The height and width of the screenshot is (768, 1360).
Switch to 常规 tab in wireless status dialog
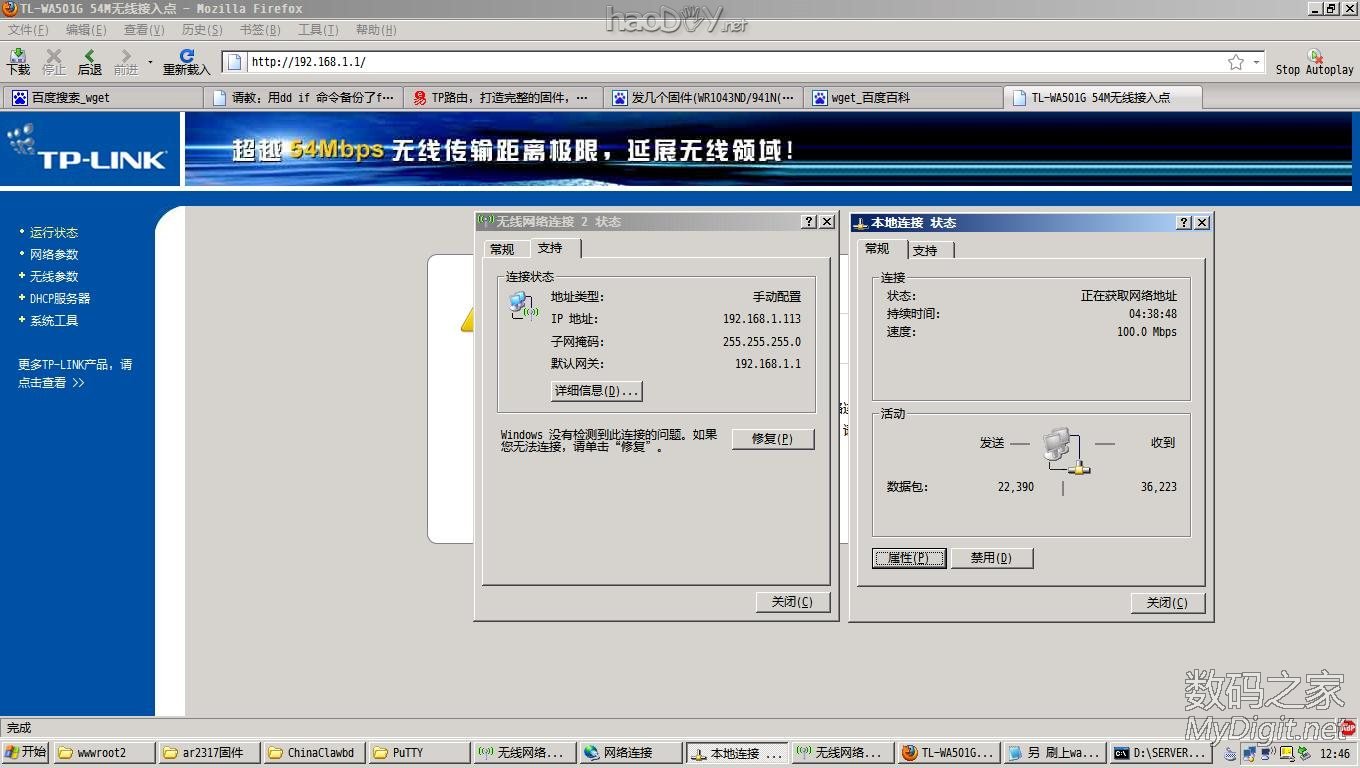[502, 249]
